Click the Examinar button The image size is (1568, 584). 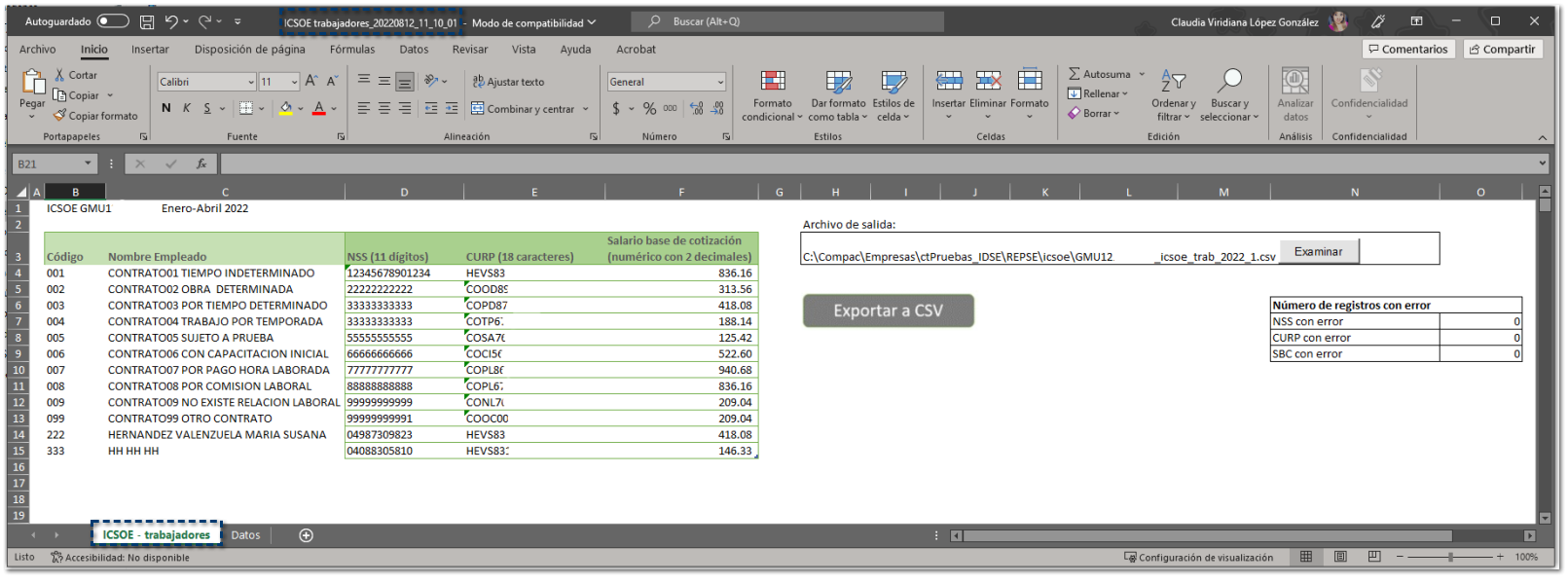(x=1318, y=251)
